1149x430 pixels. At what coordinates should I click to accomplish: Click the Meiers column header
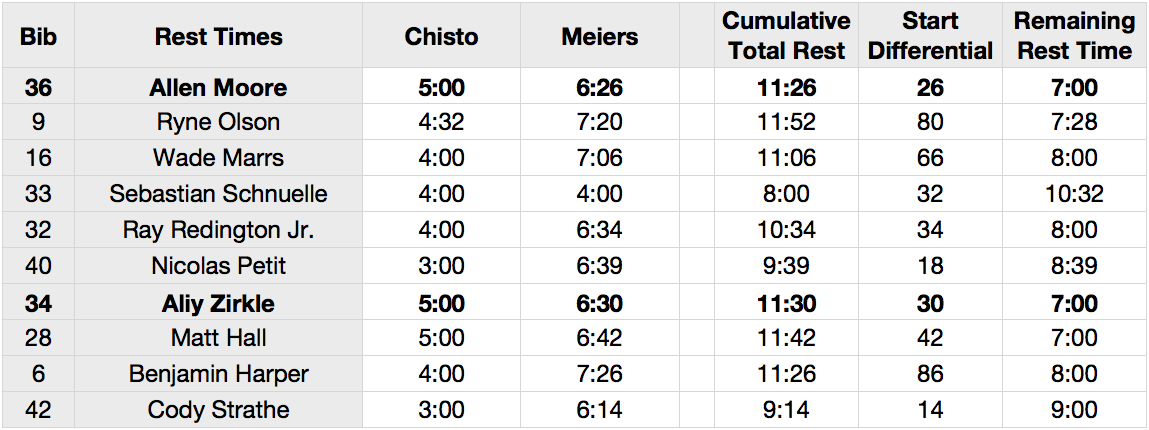600,37
